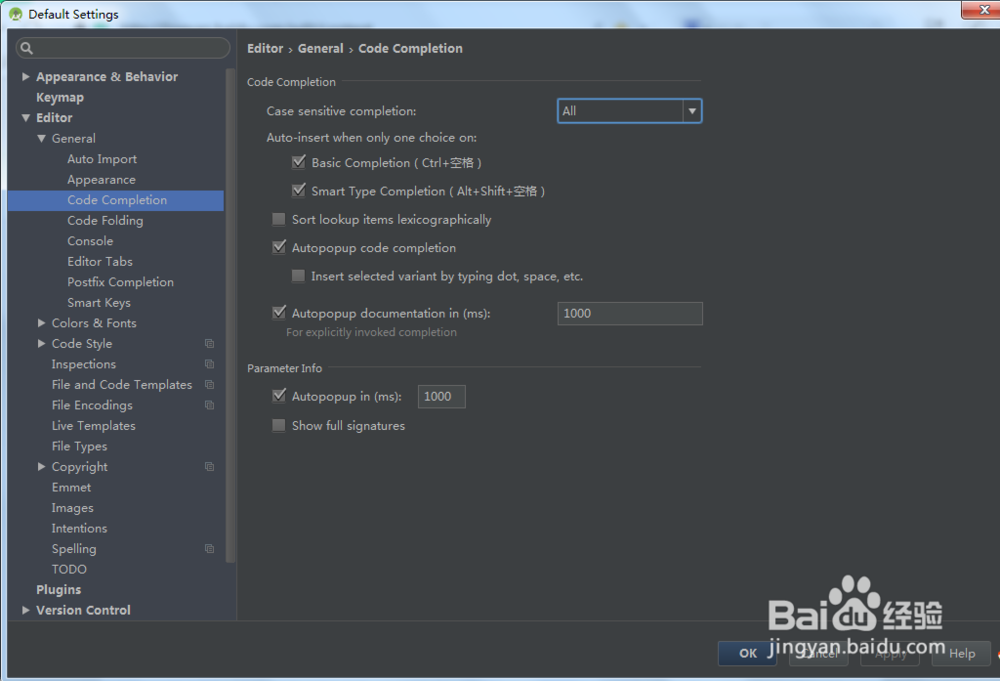Enable Show full signatures checkbox
Image resolution: width=1000 pixels, height=681 pixels.
pos(279,425)
